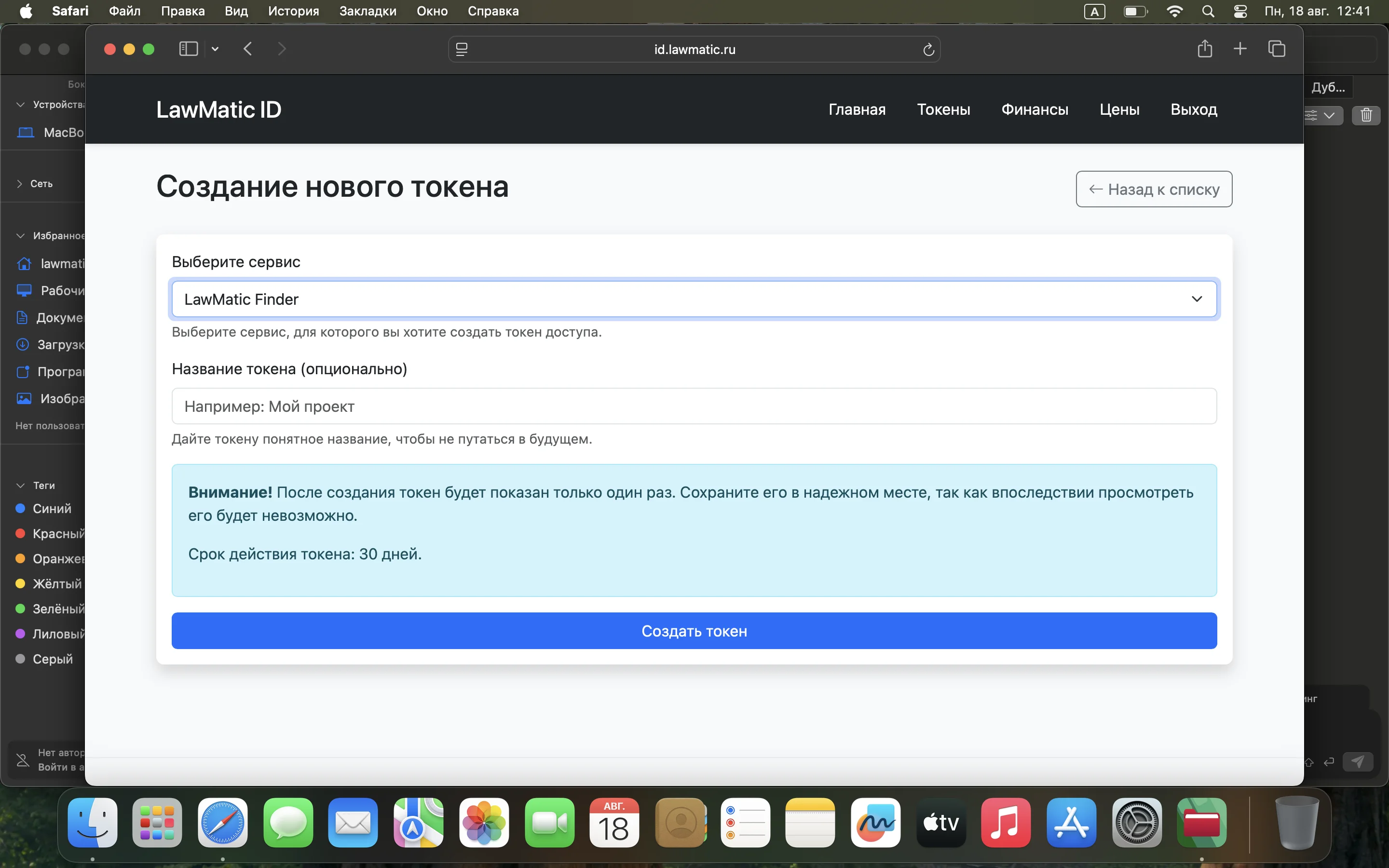Open App Store from the Dock
This screenshot has height=868, width=1389.
[1071, 822]
